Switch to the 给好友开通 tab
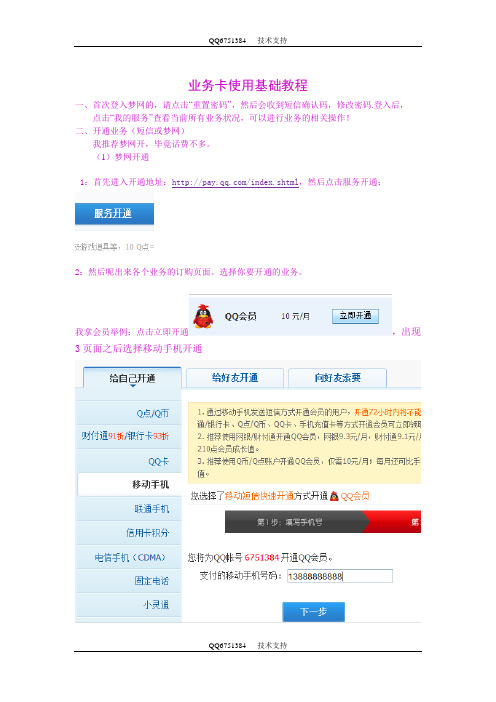 tap(235, 378)
